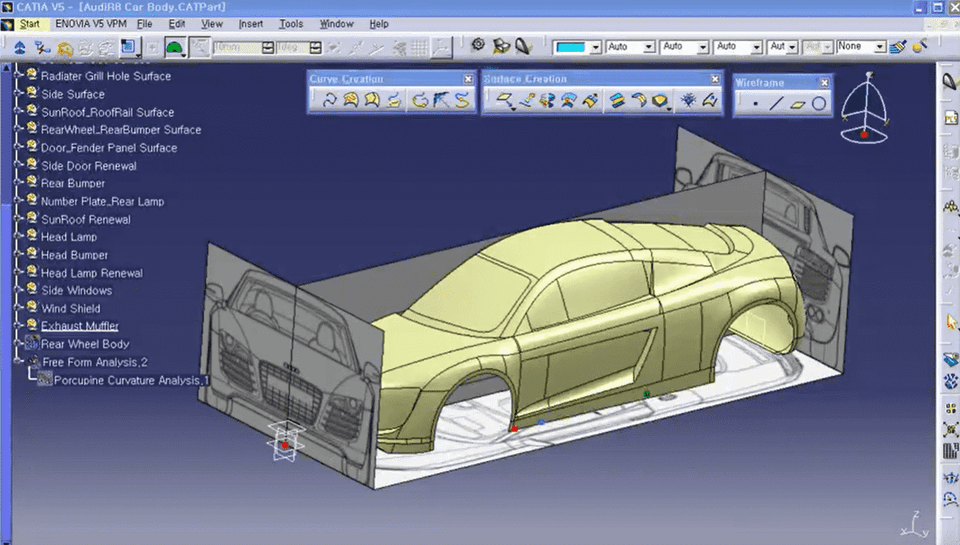The image size is (960, 545).
Task: Close the Wireframe toolbar
Action: [825, 83]
